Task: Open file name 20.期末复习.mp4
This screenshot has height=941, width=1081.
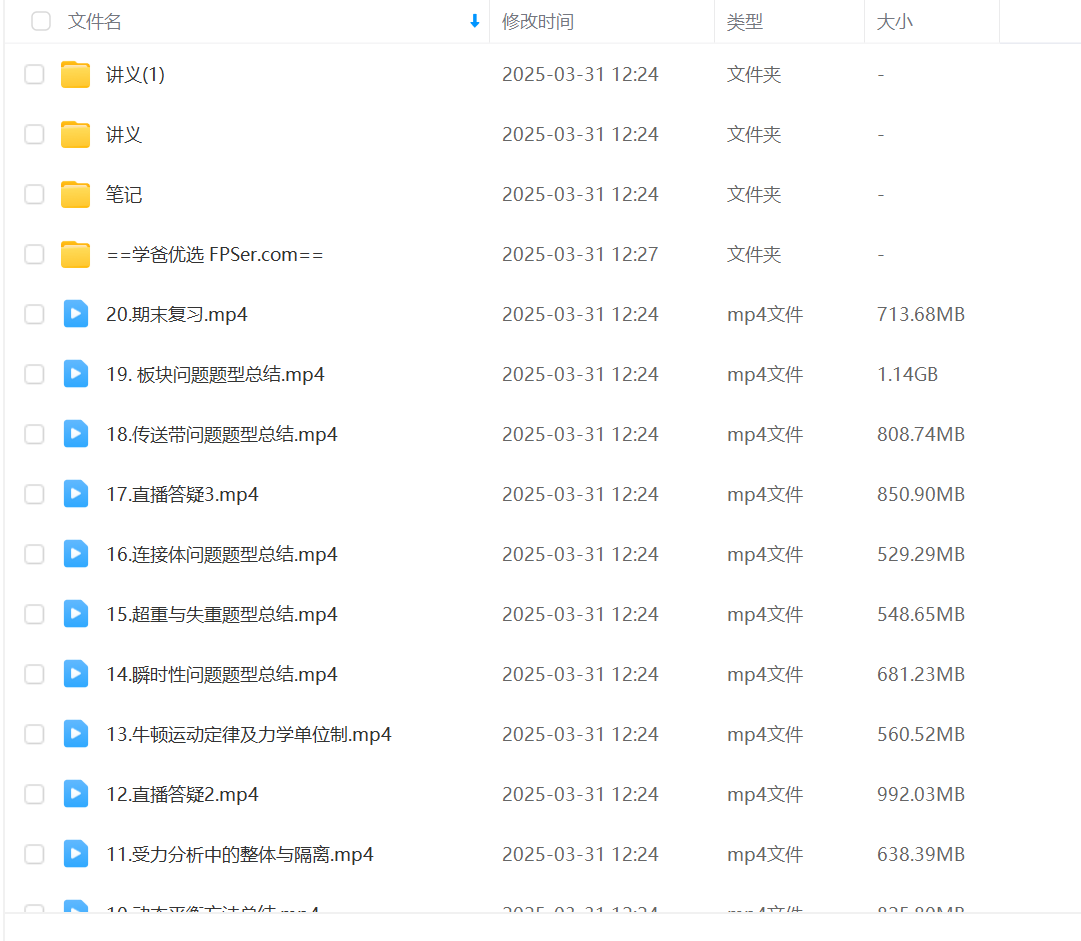Action: (x=176, y=314)
